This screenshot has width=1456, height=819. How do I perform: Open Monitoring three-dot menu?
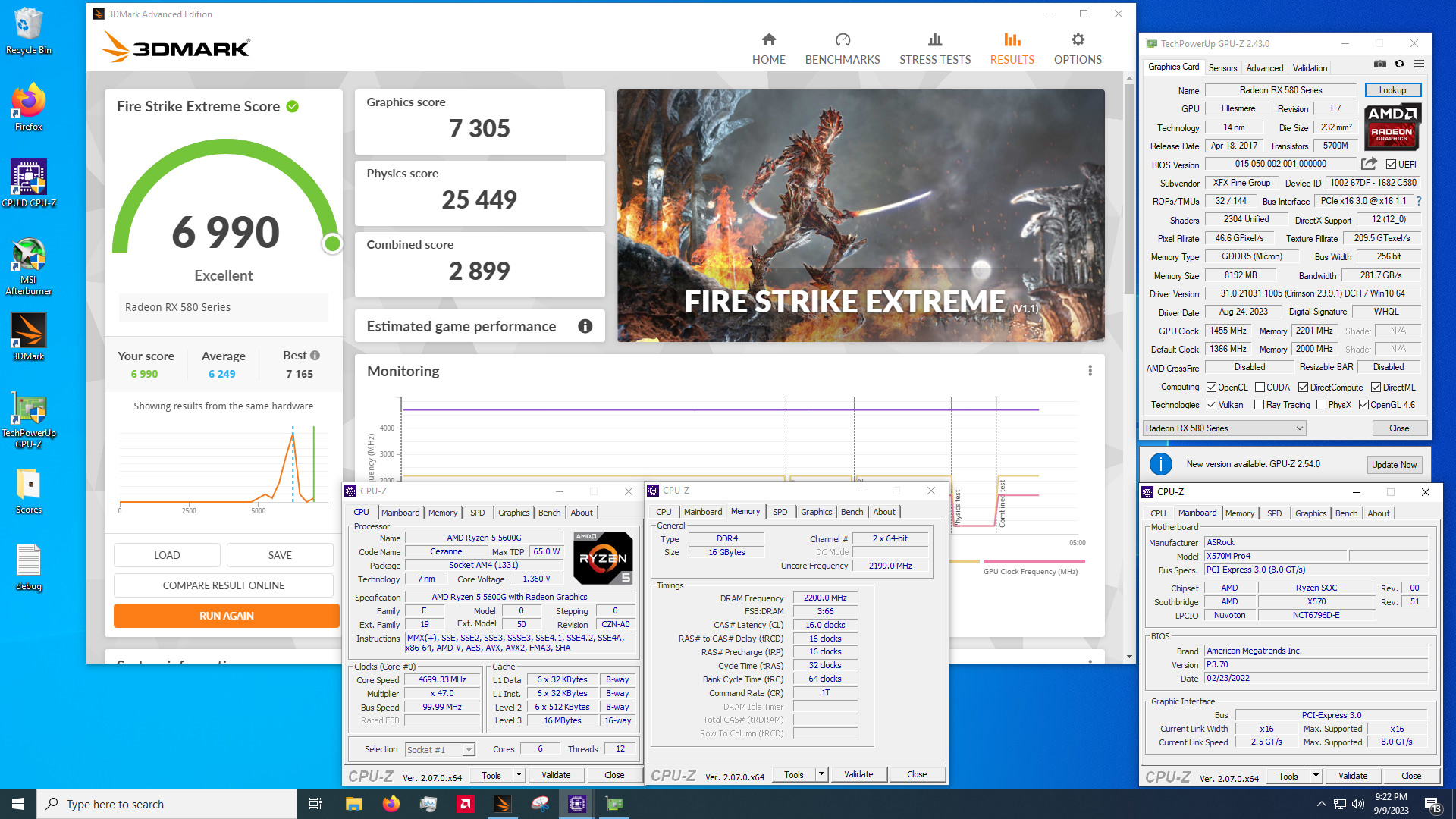[1090, 371]
